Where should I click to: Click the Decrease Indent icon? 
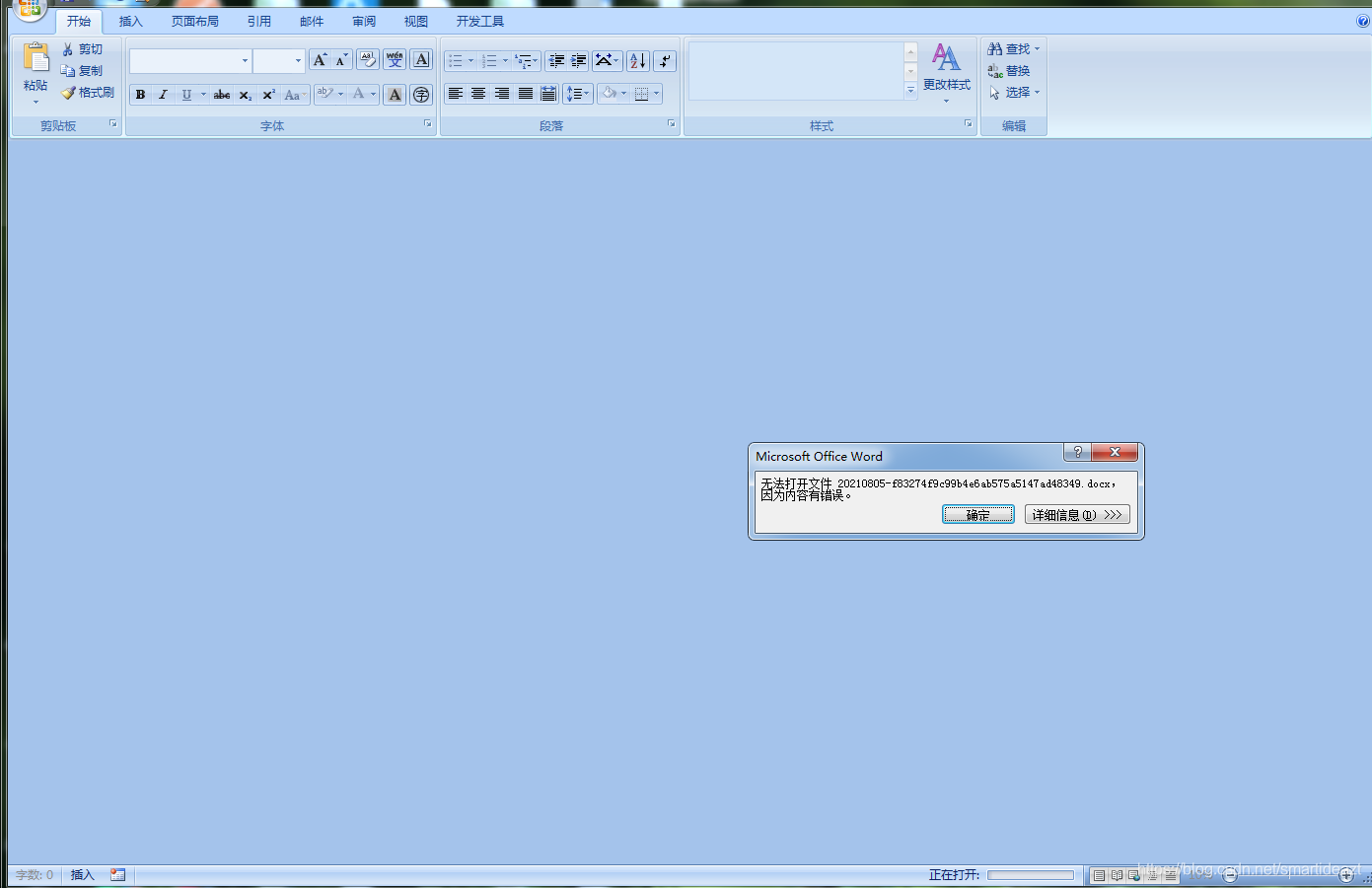pos(556,61)
